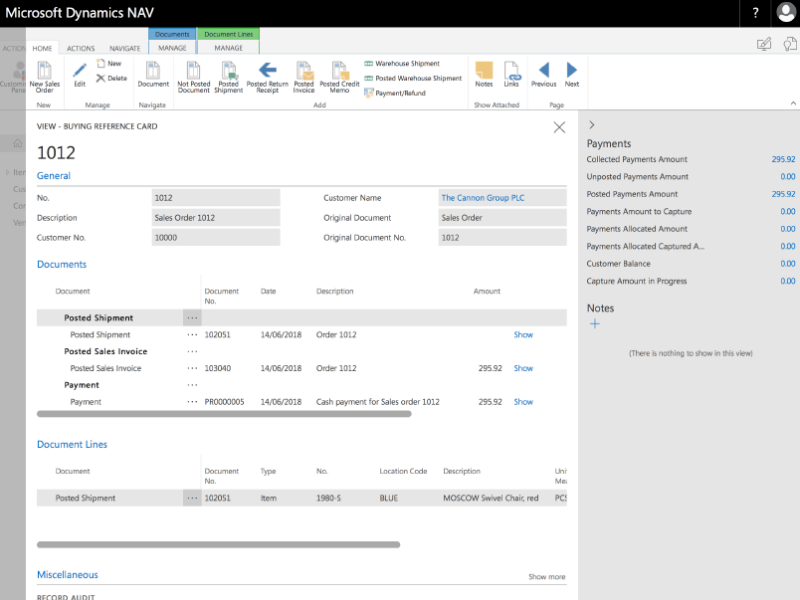Open Documents MANAGE tab
Viewport: 800px width, 600px height.
click(x=172, y=47)
